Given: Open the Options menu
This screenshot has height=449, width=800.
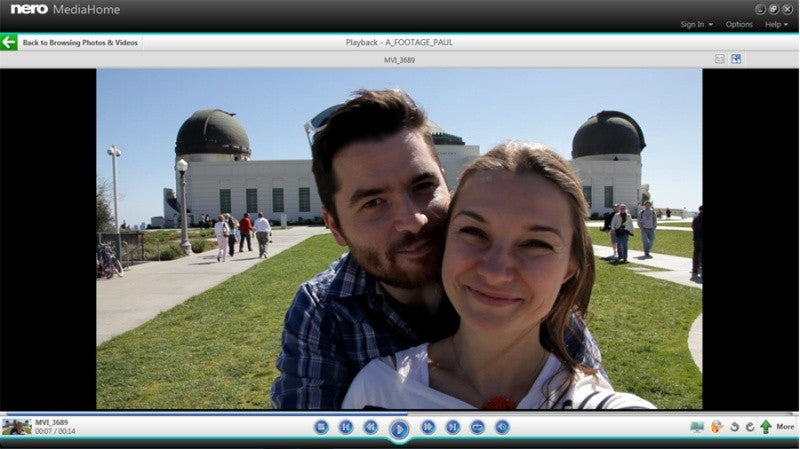Looking at the screenshot, I should (739, 24).
